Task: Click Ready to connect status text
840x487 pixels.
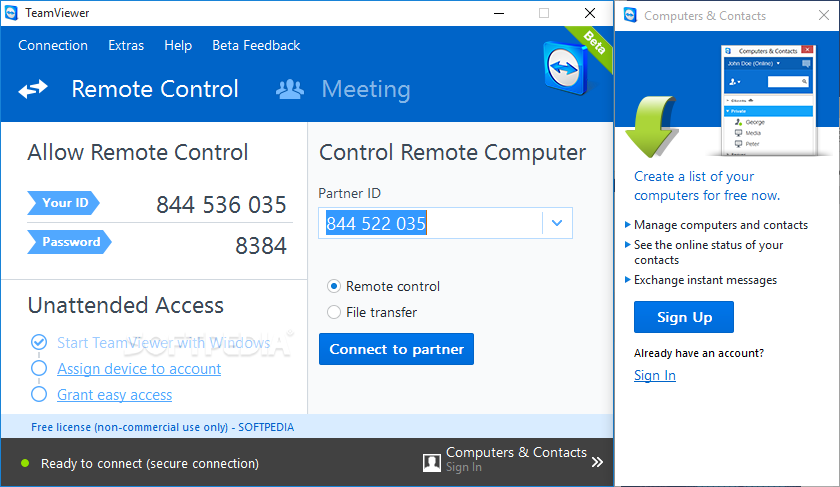Action: [150, 463]
